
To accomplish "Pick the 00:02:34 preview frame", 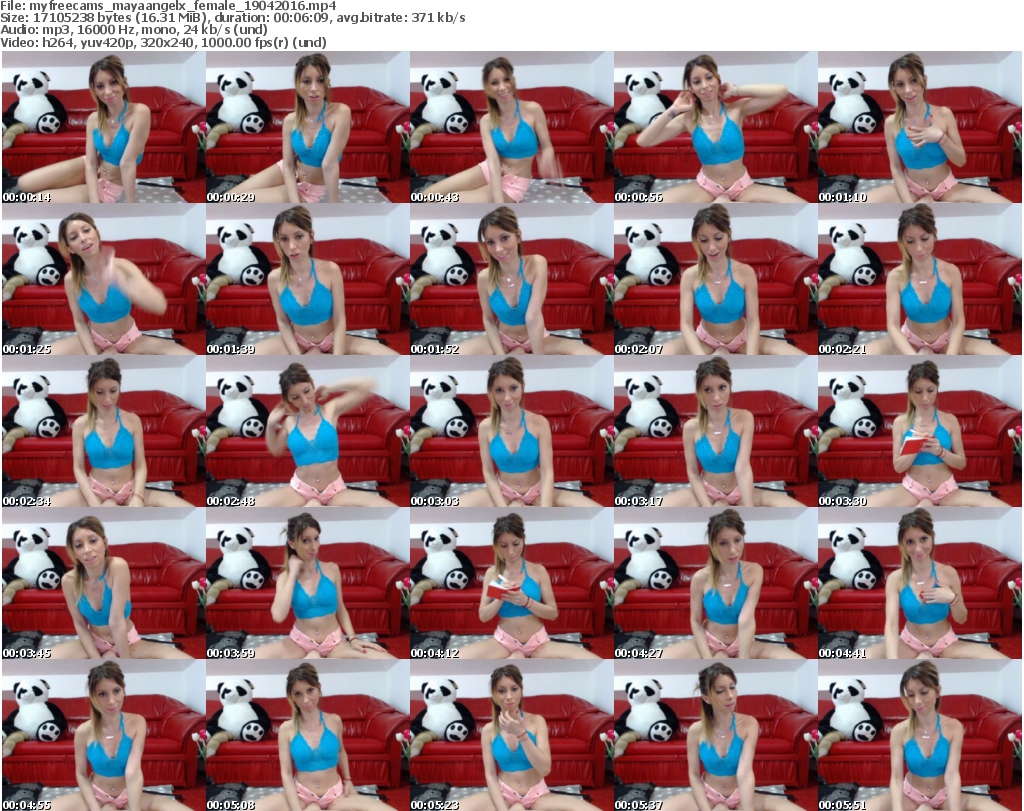I will (104, 432).
